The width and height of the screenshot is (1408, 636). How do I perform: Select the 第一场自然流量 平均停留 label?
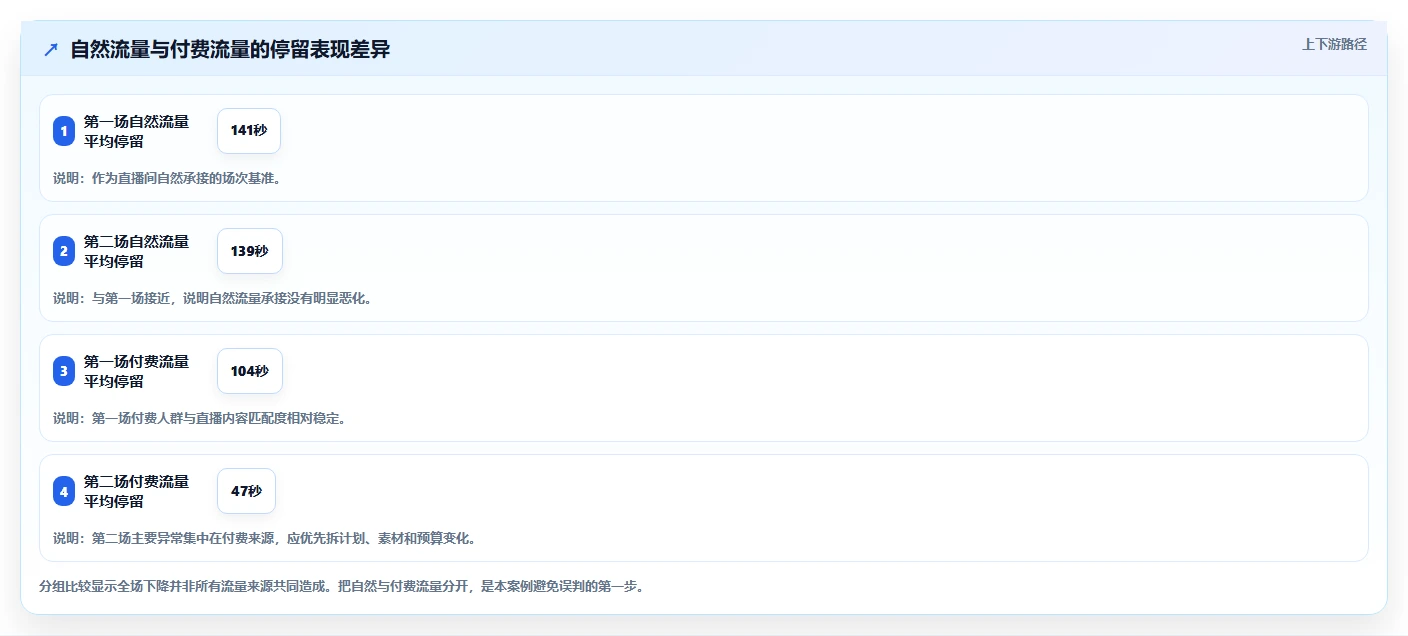(x=136, y=131)
